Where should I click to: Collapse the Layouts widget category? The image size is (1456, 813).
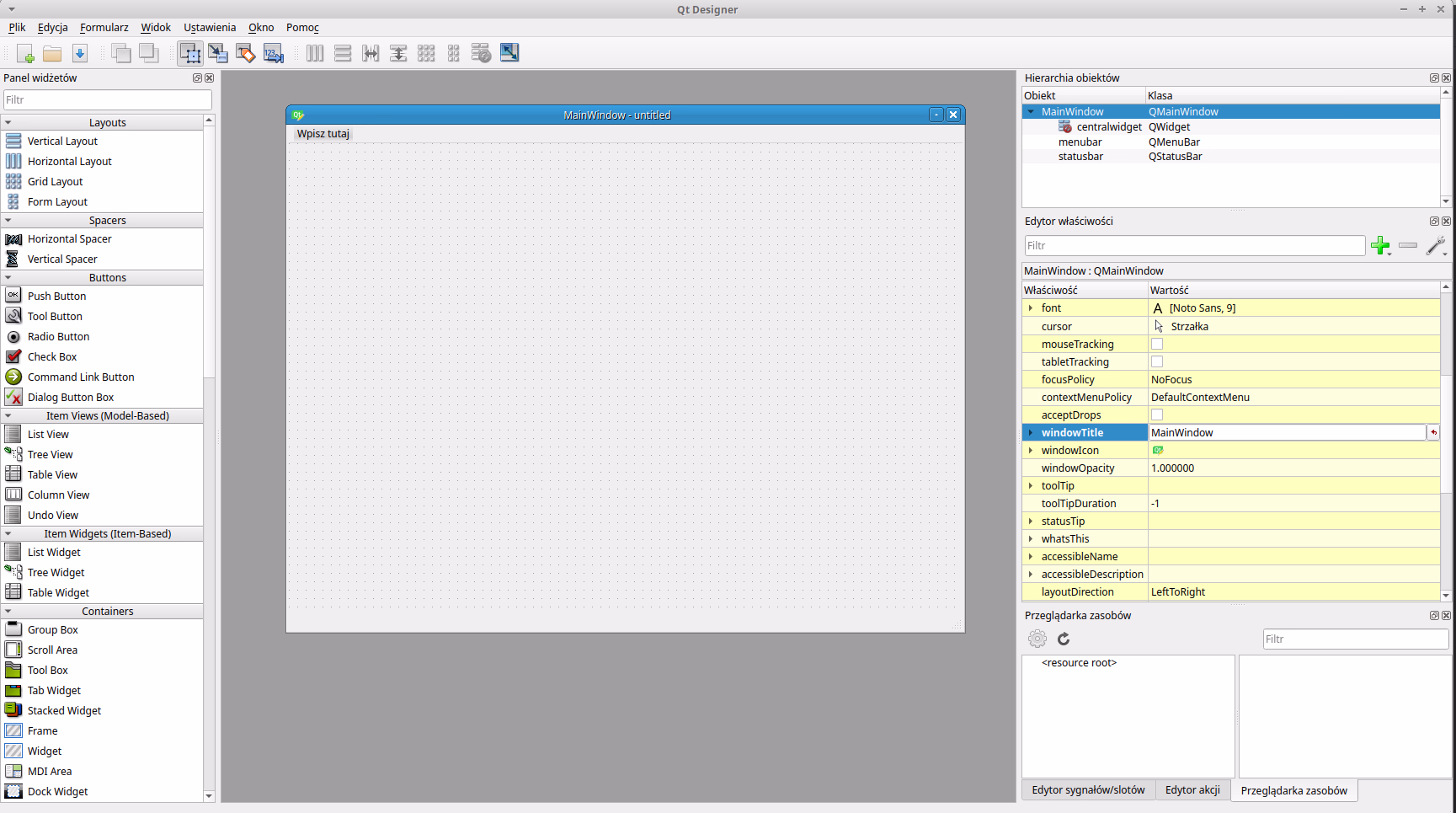pyautogui.click(x=8, y=123)
